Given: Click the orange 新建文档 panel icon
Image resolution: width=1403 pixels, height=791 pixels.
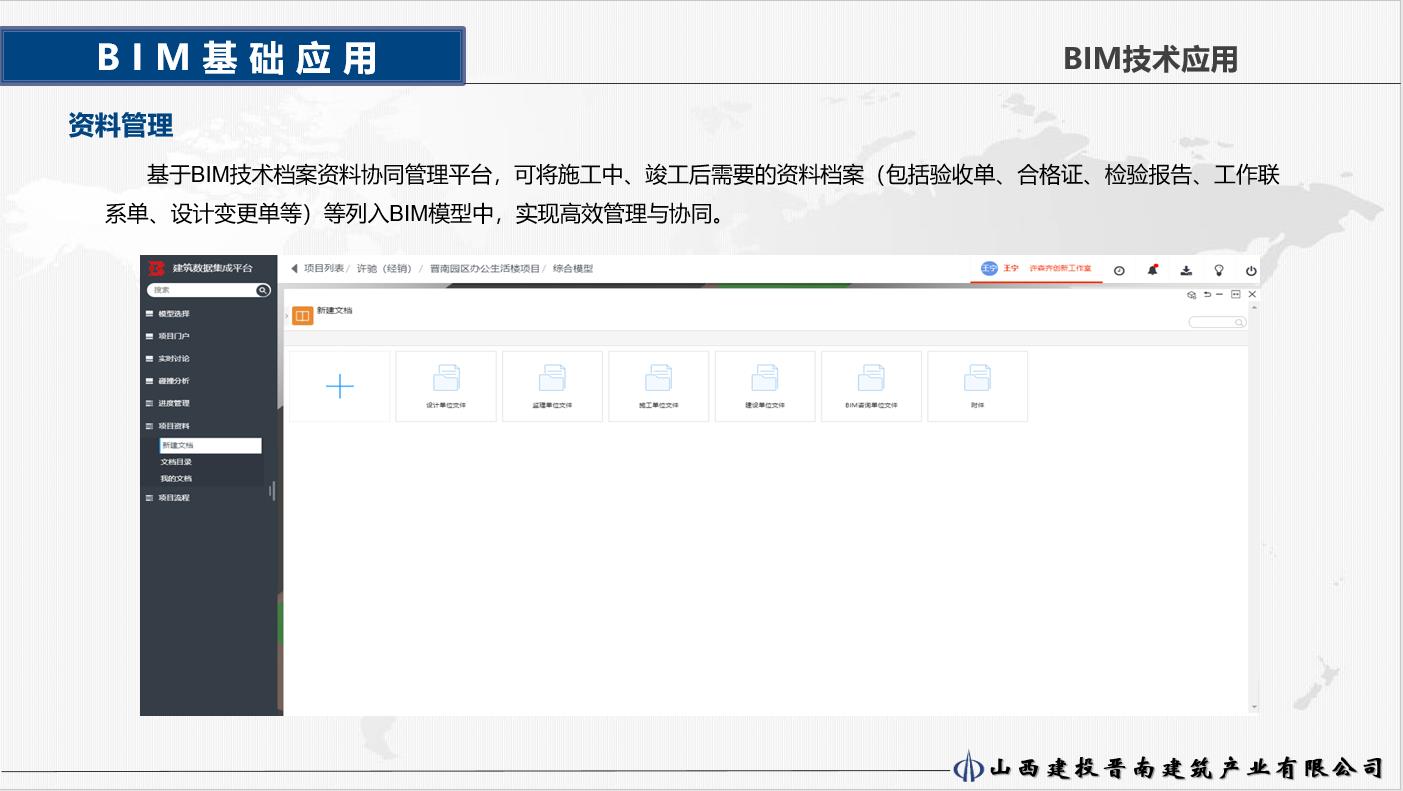Looking at the screenshot, I should pos(302,315).
